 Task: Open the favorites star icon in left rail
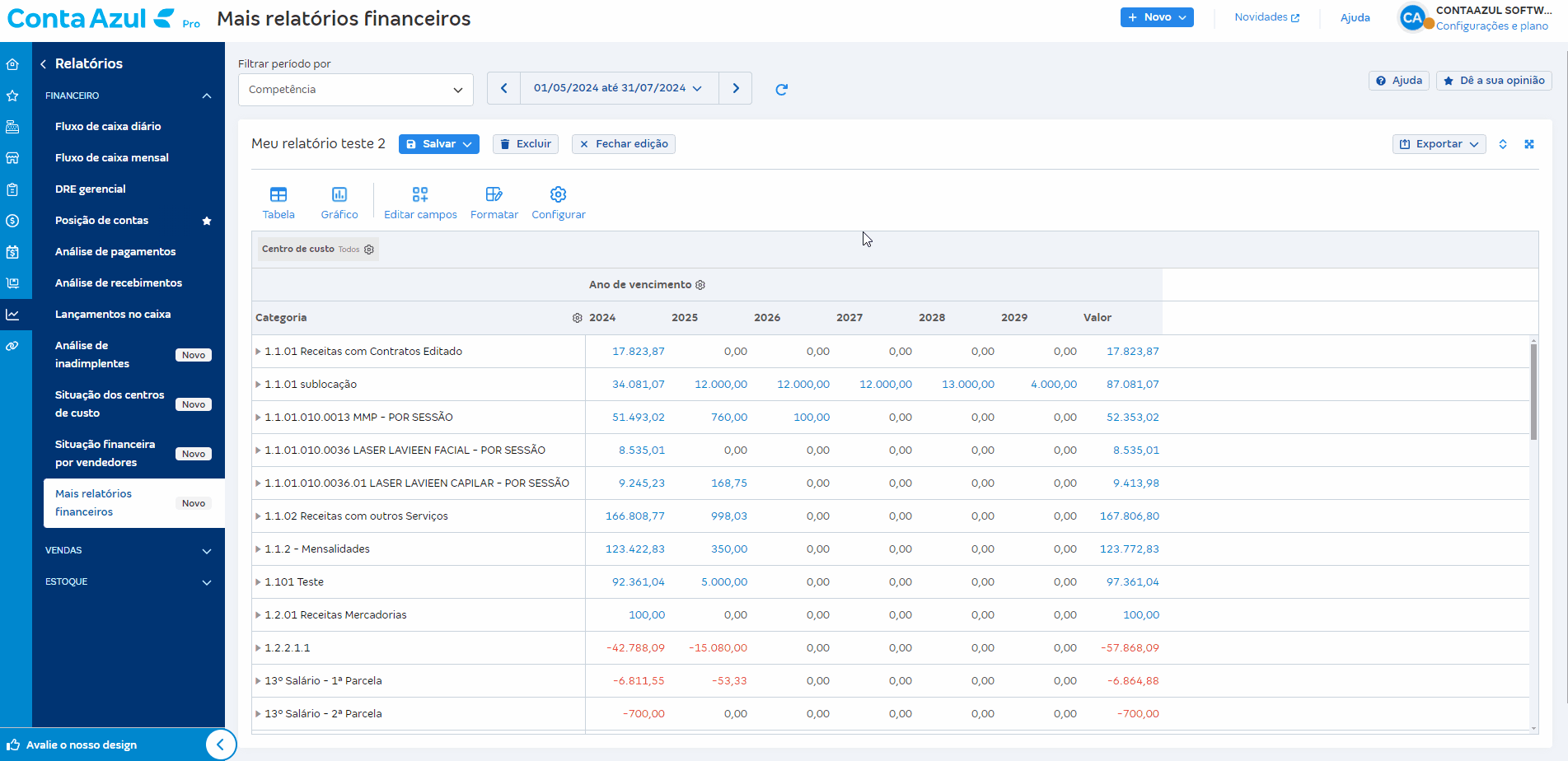click(12, 96)
